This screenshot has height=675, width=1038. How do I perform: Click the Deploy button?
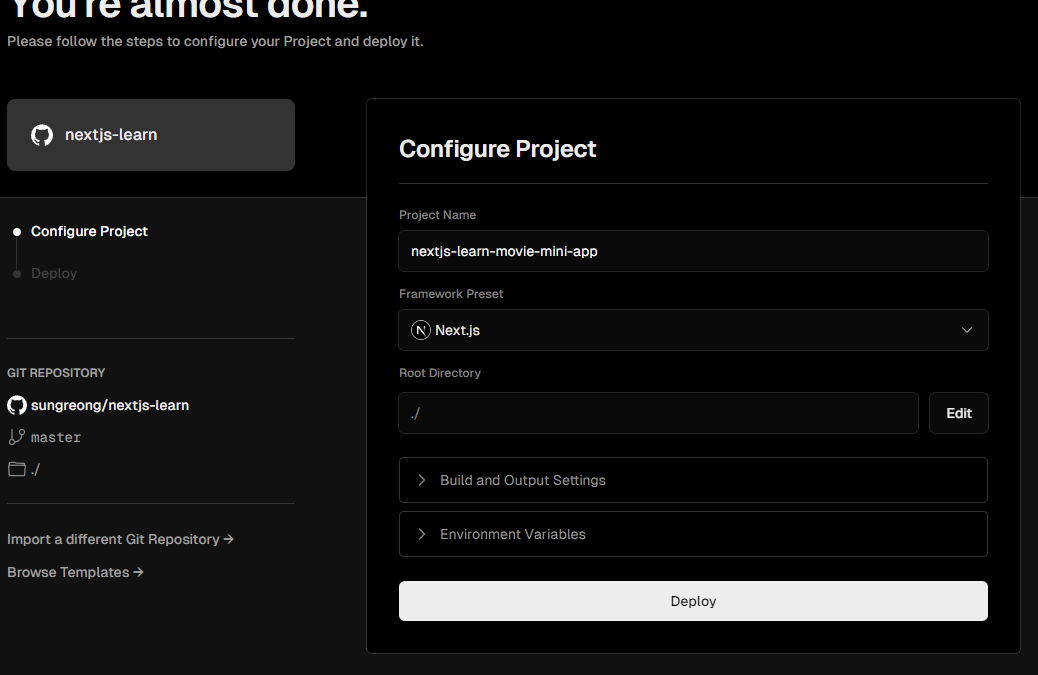(x=693, y=601)
